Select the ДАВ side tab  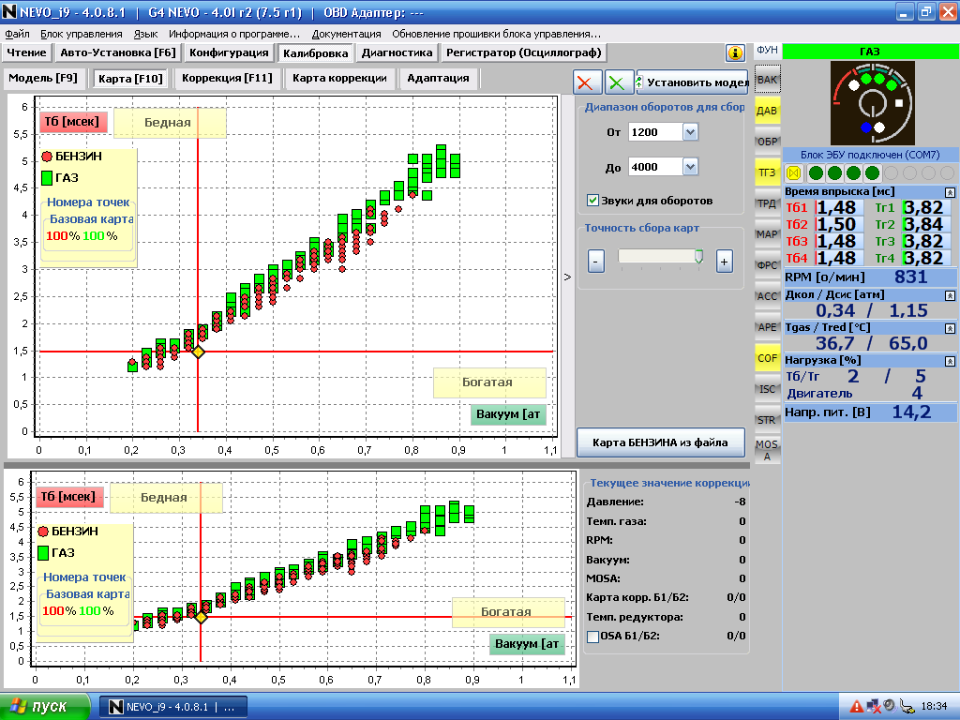767,110
